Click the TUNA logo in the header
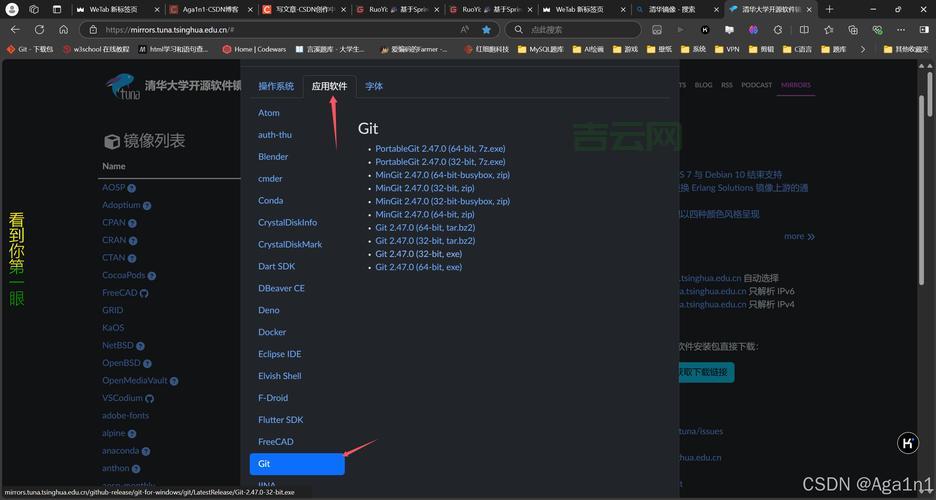Viewport: 936px width, 500px height. point(123,86)
